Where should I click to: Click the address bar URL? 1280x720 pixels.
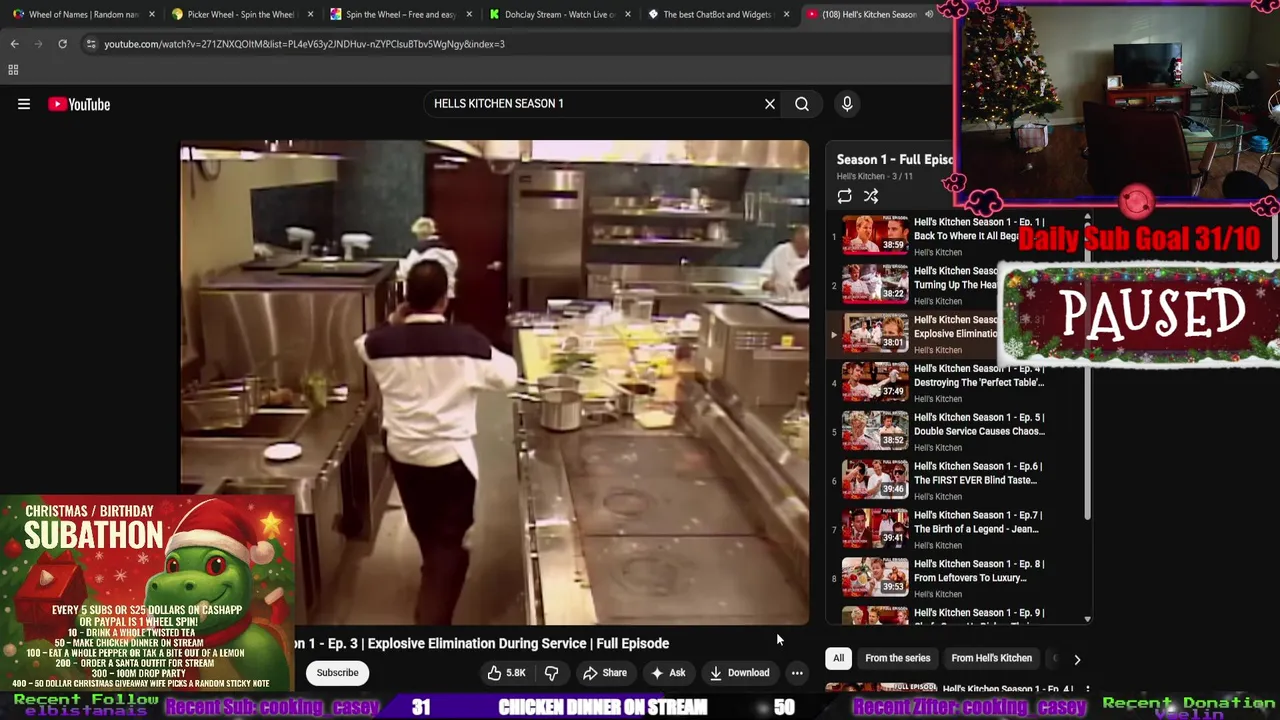tap(304, 44)
